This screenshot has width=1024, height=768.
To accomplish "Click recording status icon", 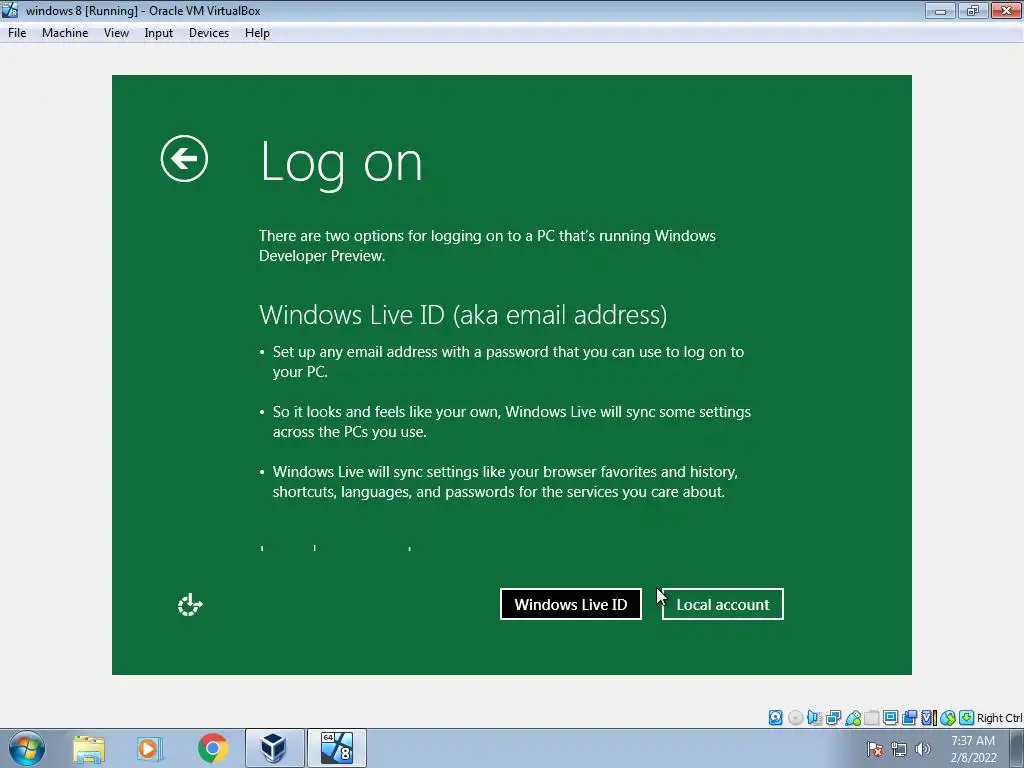I will (909, 718).
